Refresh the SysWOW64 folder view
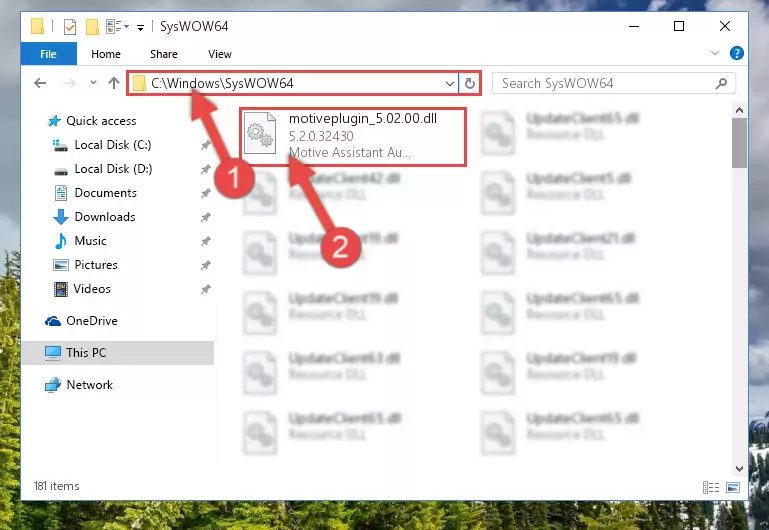The image size is (769, 530). pyautogui.click(x=470, y=84)
